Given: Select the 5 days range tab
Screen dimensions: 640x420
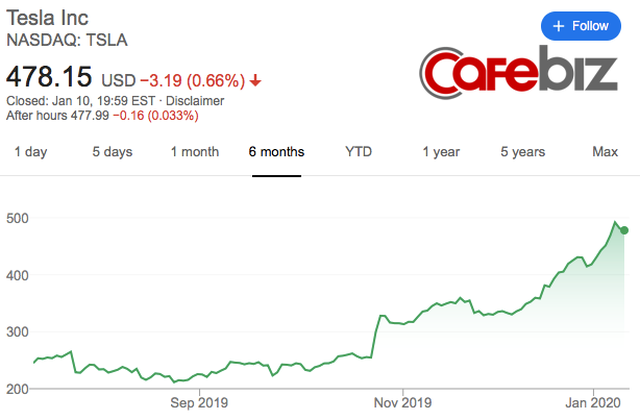Looking at the screenshot, I should [112, 152].
